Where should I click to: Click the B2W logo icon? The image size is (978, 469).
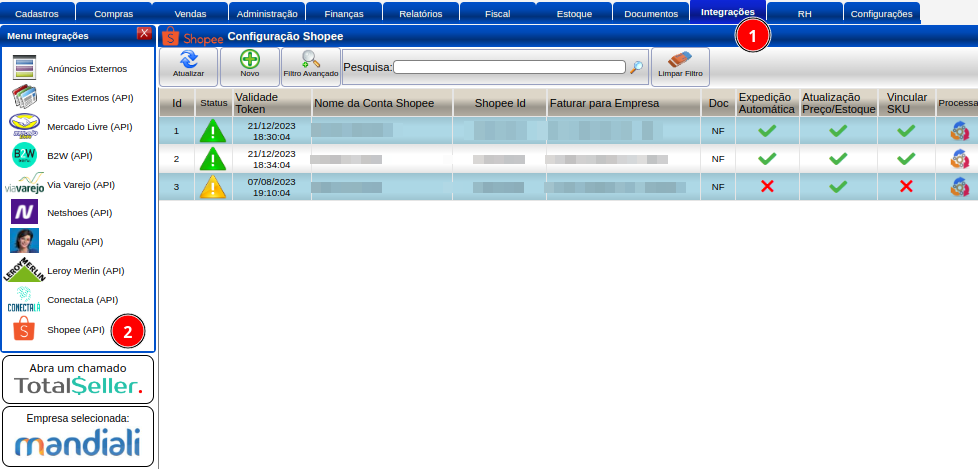(x=25, y=155)
